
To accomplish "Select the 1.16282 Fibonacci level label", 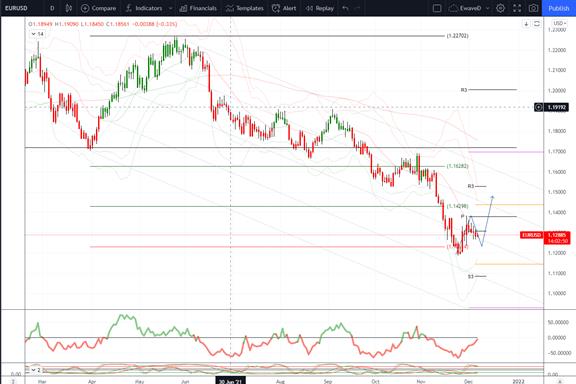I will tap(457, 166).
